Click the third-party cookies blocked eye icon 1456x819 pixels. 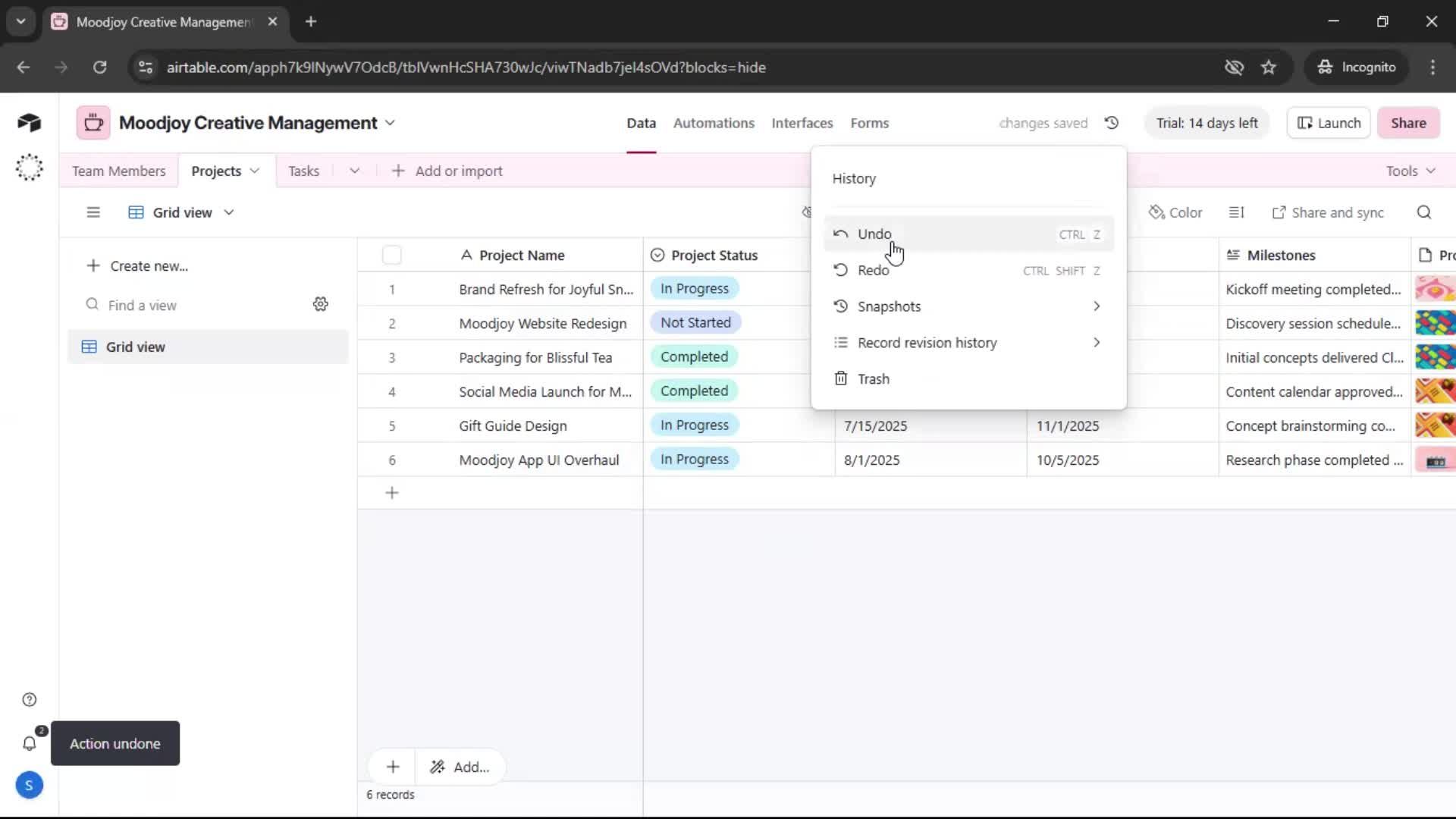tap(1234, 67)
